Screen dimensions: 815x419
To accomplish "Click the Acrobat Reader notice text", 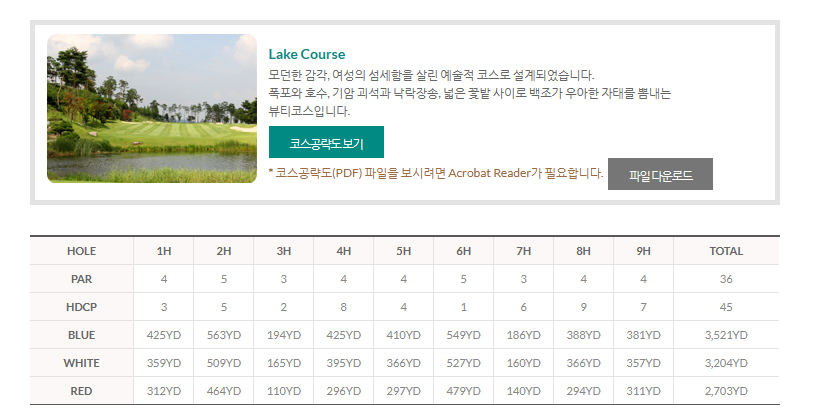I will pyautogui.click(x=436, y=173).
